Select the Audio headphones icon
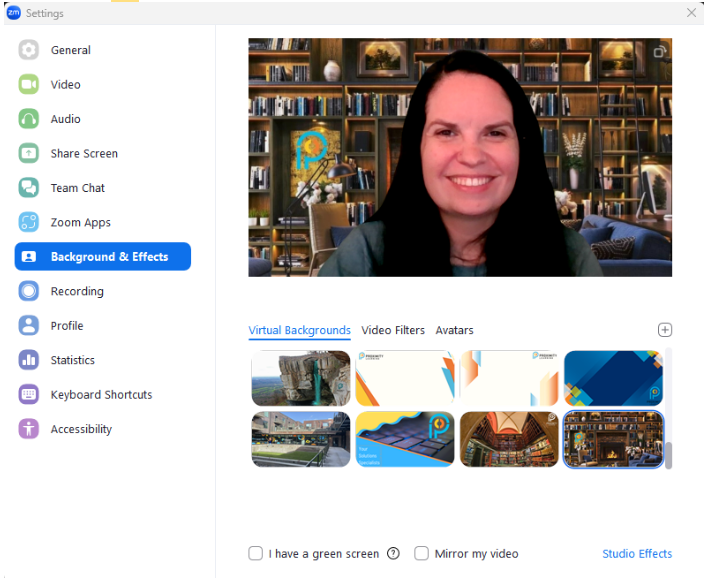The image size is (708, 583). 29,119
